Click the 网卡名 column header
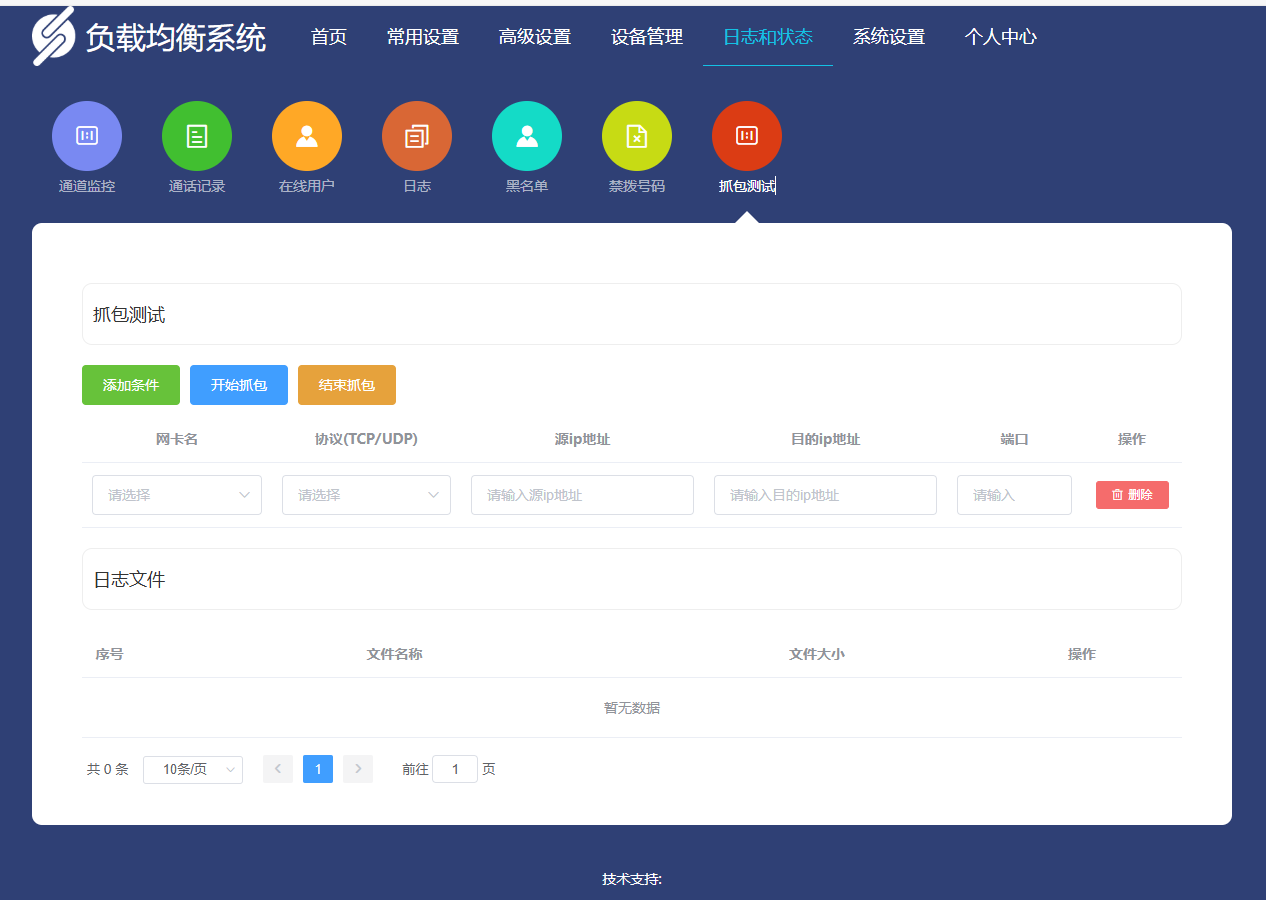 (177, 439)
